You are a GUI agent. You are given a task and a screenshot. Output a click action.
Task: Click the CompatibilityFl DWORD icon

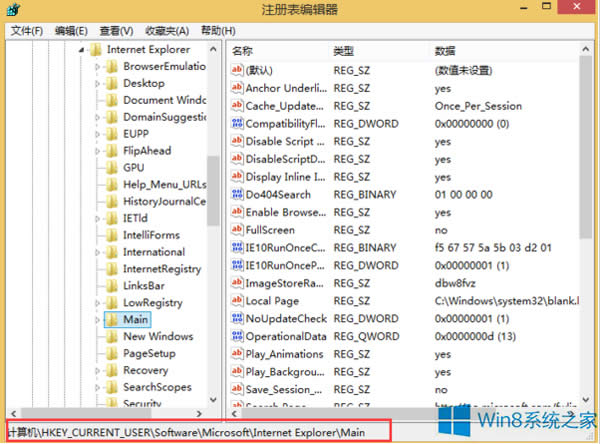[x=237, y=123]
